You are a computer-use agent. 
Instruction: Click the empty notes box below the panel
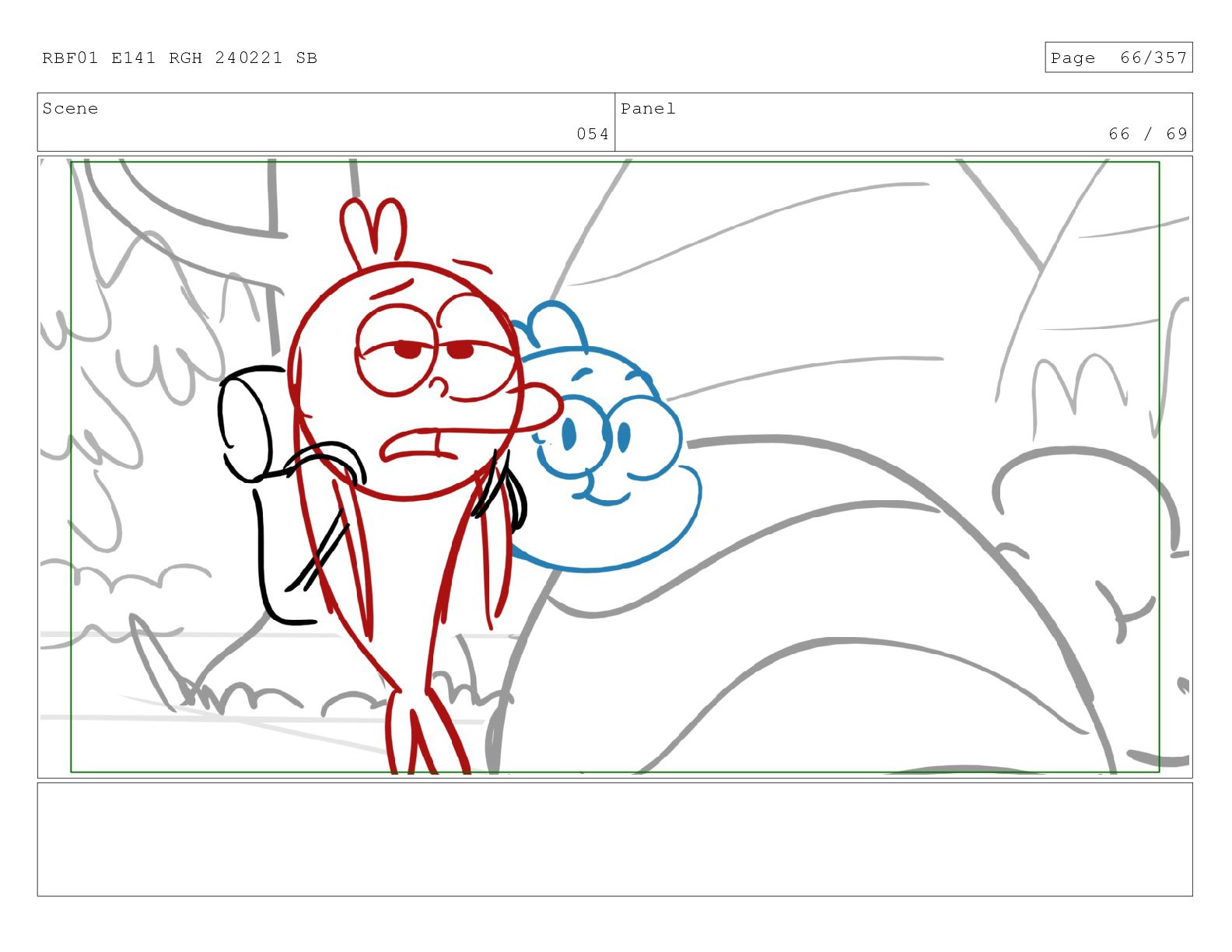point(614,839)
